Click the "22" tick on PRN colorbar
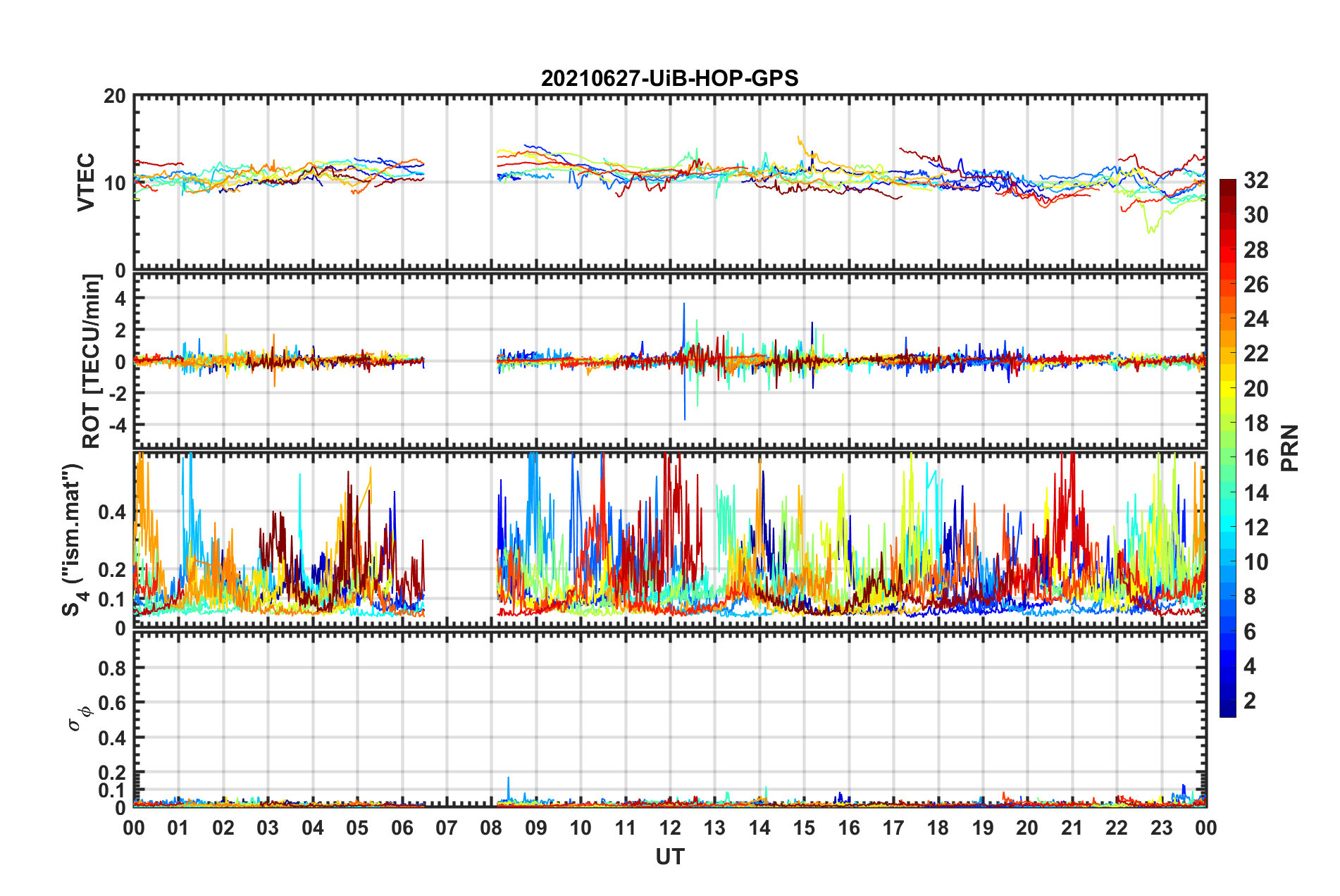Image resolution: width=1340 pixels, height=896 pixels. click(1255, 354)
